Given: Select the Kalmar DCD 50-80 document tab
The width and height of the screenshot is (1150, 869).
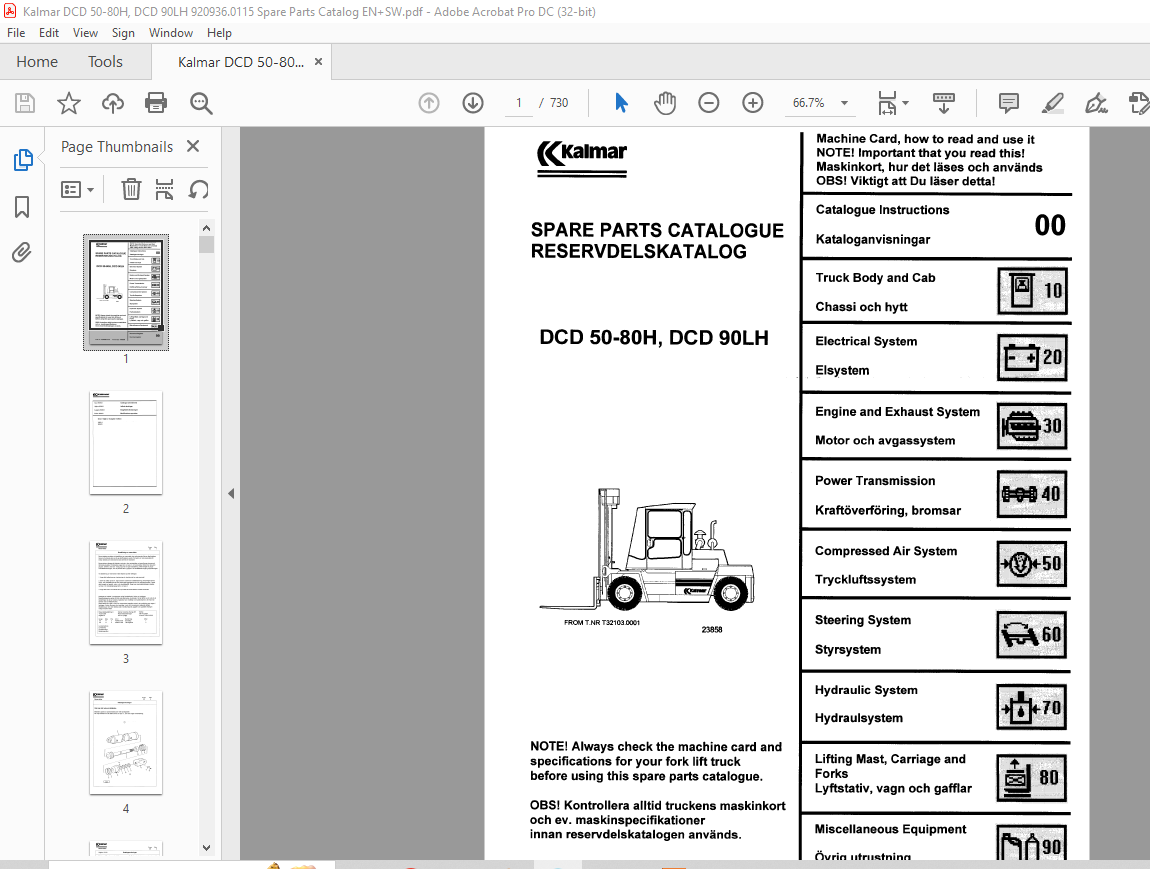Looking at the screenshot, I should click(x=241, y=62).
